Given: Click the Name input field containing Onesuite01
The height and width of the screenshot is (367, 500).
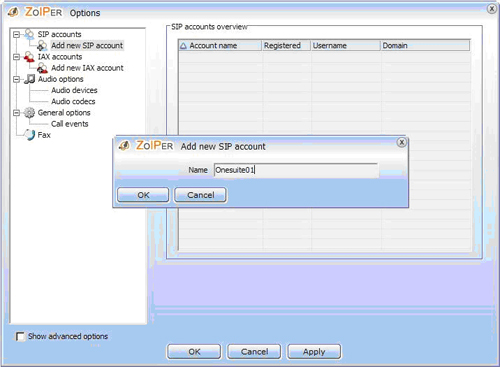Looking at the screenshot, I should (296, 170).
